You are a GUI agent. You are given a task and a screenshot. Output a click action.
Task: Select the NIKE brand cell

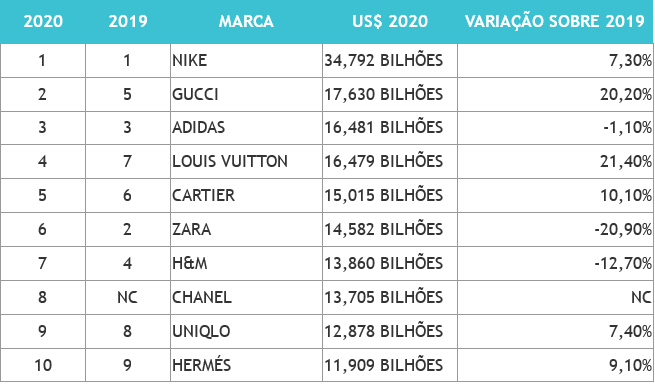pyautogui.click(x=246, y=61)
